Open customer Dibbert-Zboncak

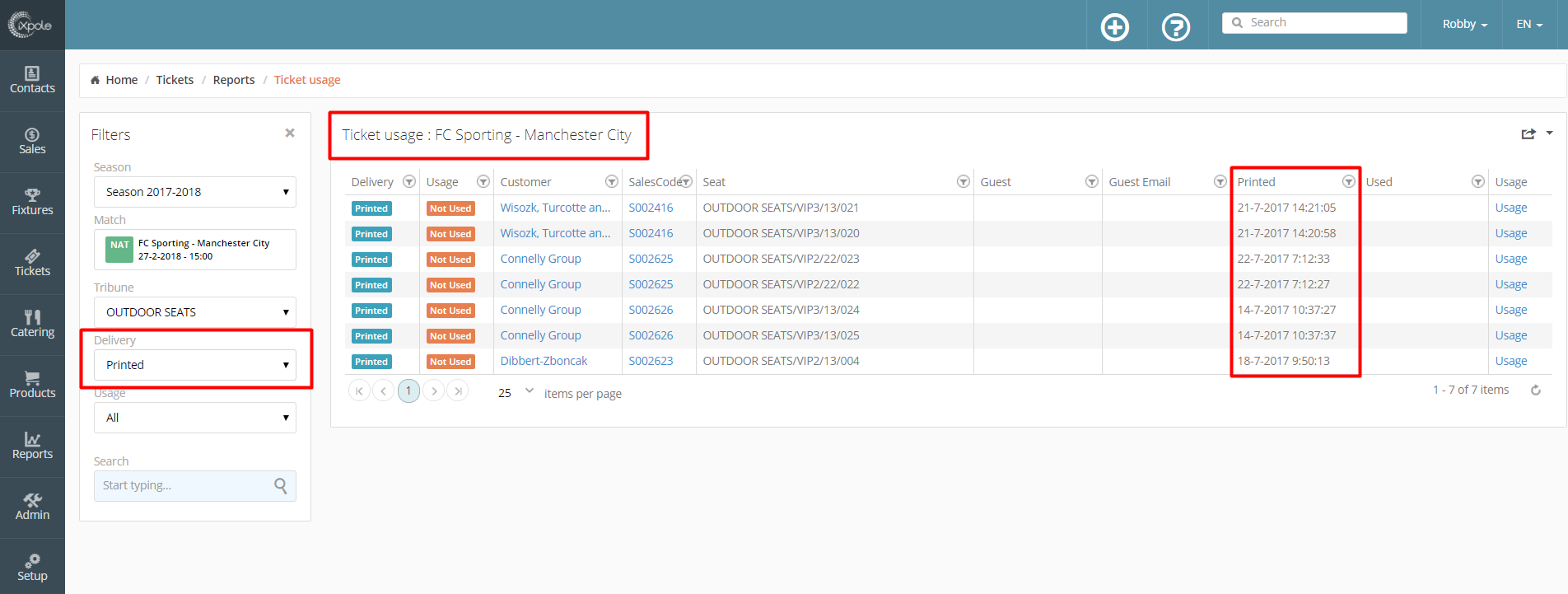(544, 361)
